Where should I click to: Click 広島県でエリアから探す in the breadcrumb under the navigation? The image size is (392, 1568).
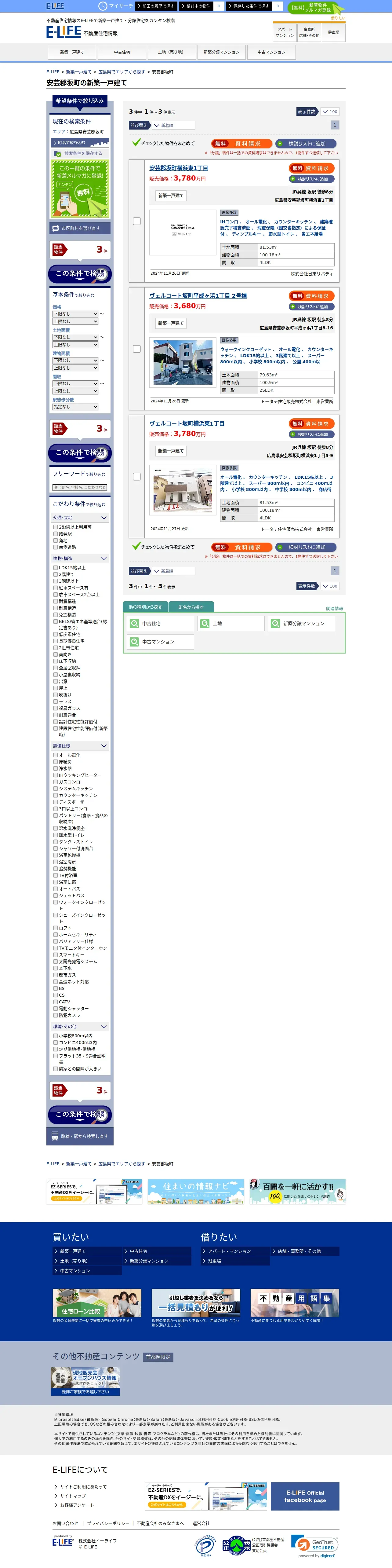(122, 72)
